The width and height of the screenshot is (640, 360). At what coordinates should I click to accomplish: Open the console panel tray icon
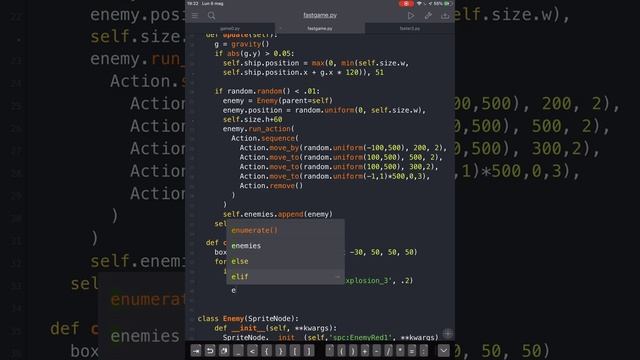[445, 16]
